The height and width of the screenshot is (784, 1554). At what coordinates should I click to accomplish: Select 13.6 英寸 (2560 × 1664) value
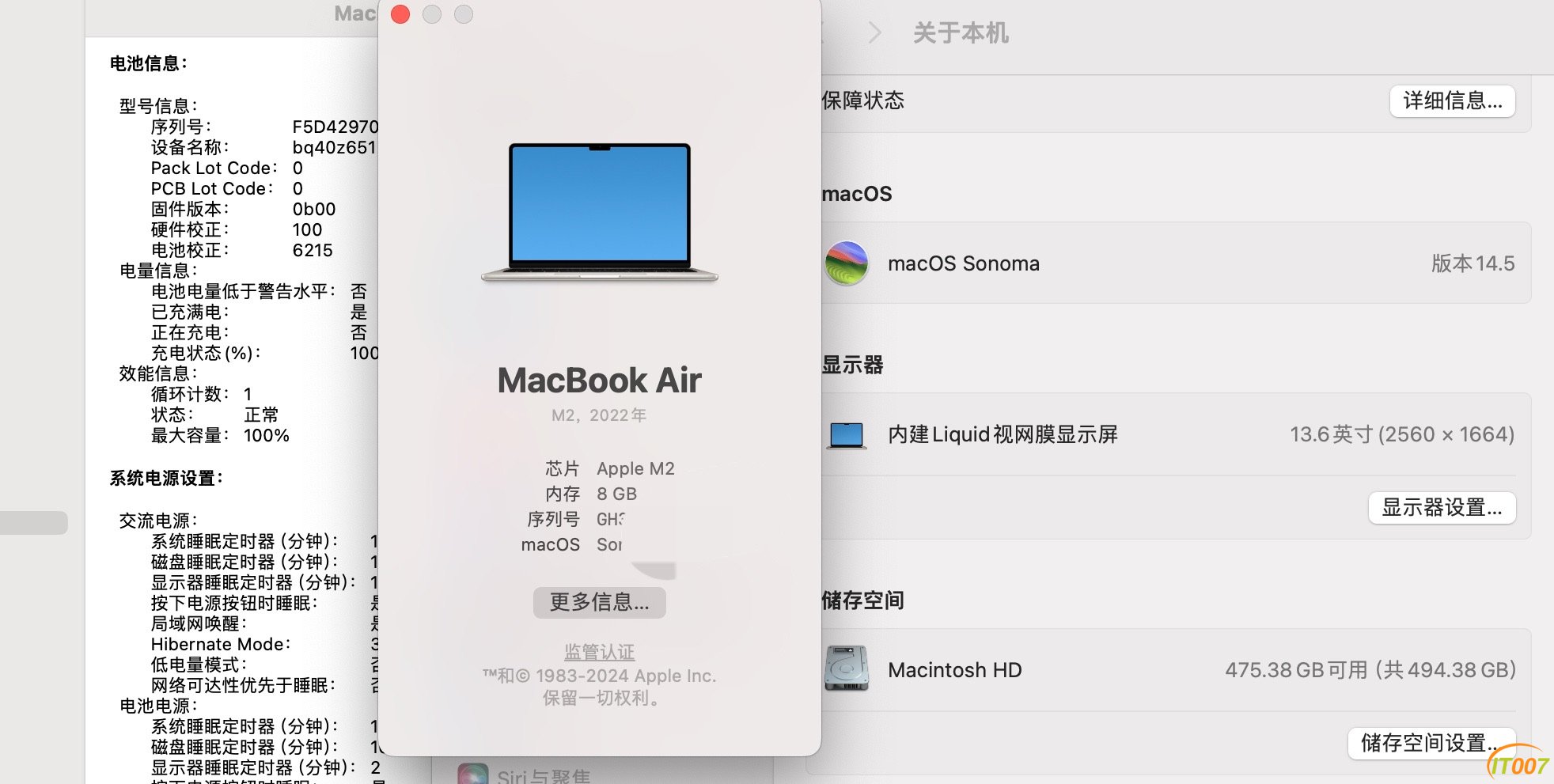pos(1402,434)
